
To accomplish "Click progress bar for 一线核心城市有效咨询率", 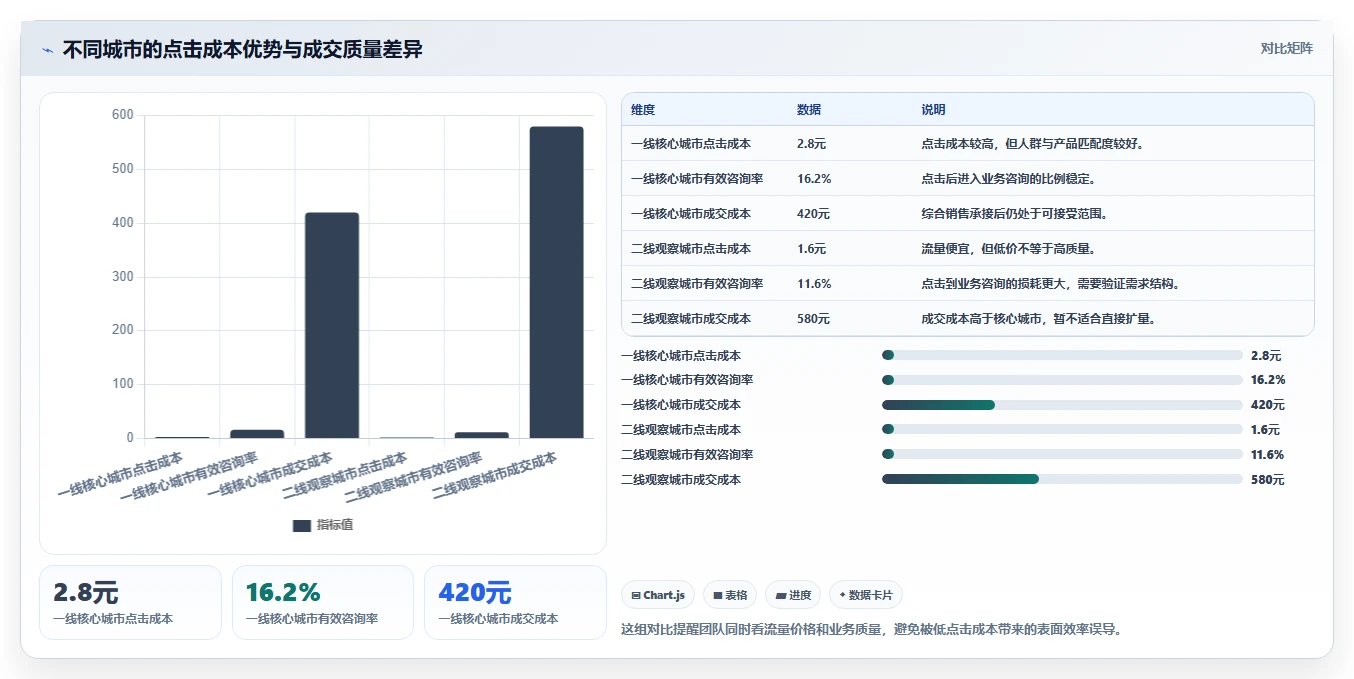I will [x=1062, y=380].
